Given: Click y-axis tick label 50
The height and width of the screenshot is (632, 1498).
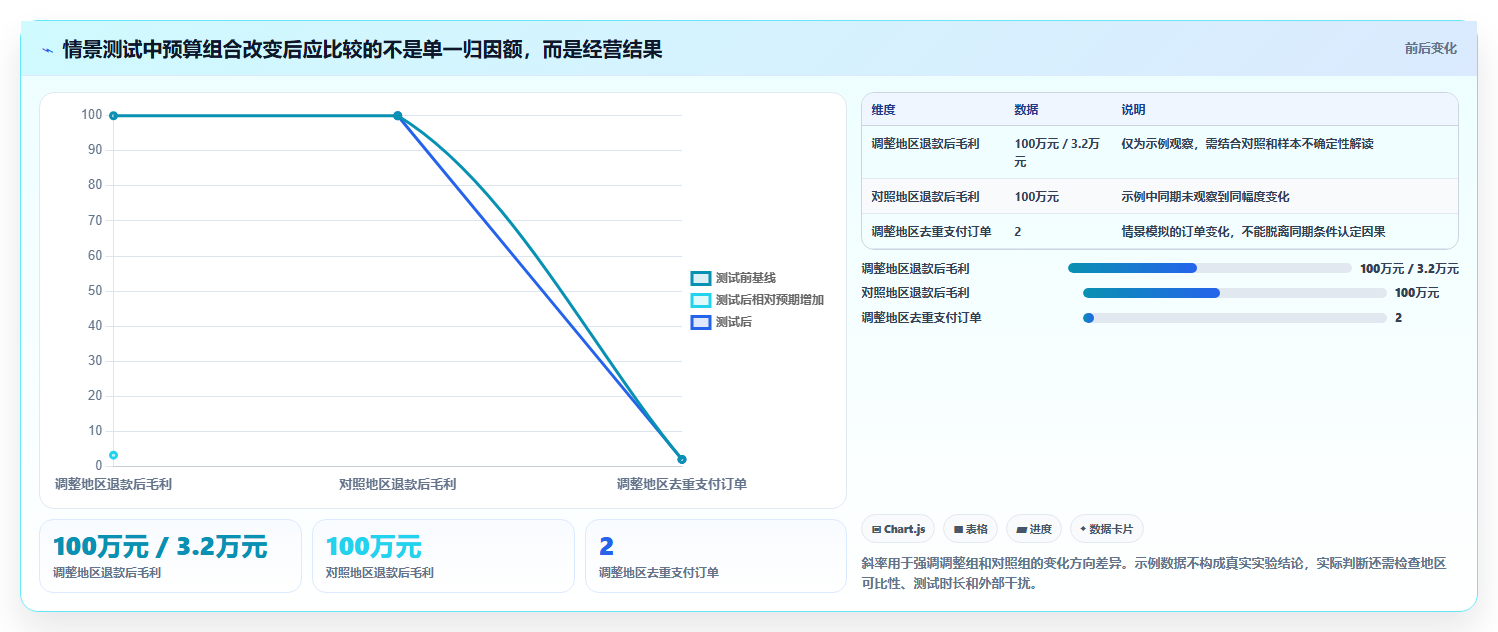Looking at the screenshot, I should [x=96, y=291].
